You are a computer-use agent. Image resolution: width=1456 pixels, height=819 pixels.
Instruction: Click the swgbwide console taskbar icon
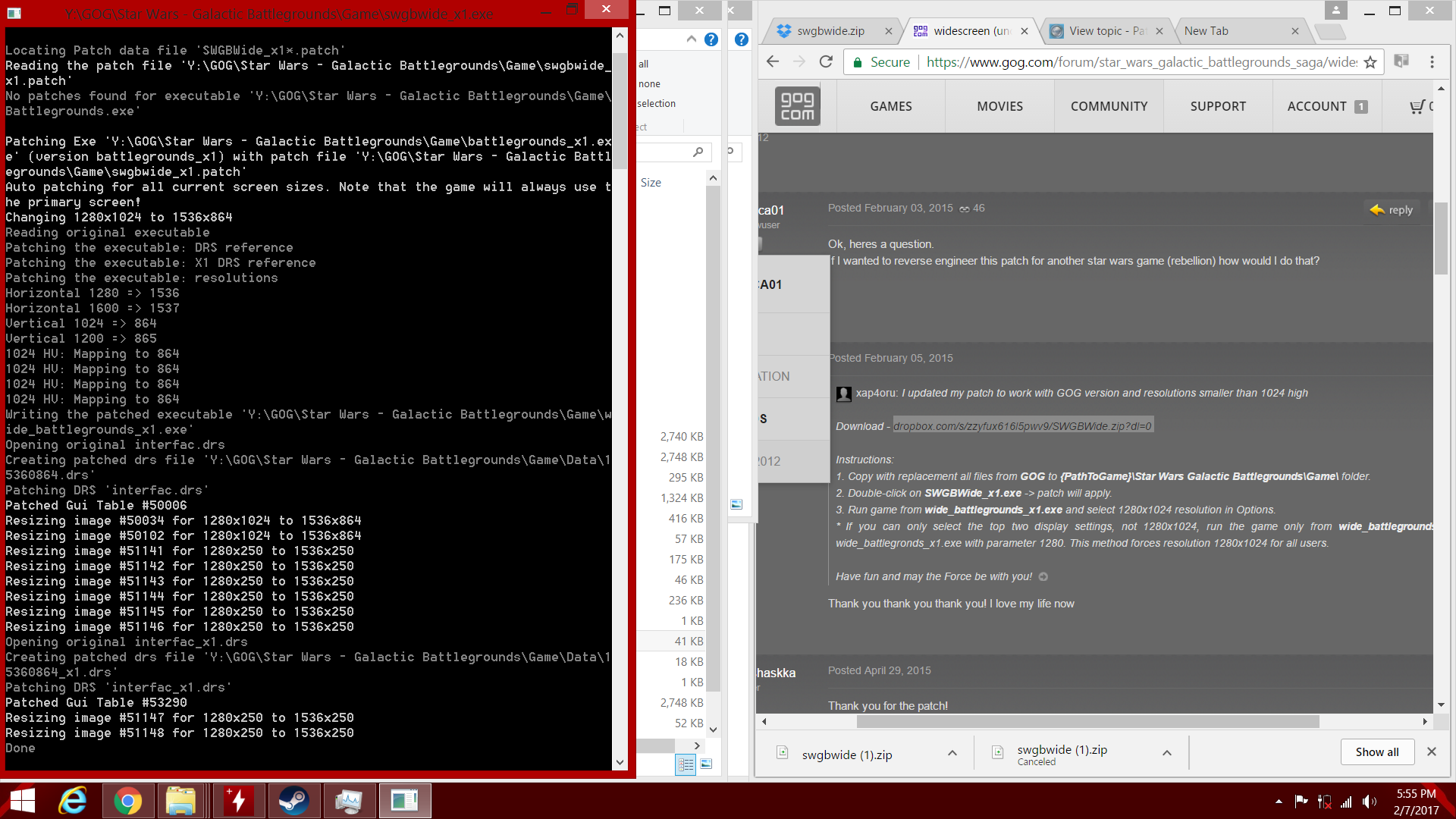point(405,801)
